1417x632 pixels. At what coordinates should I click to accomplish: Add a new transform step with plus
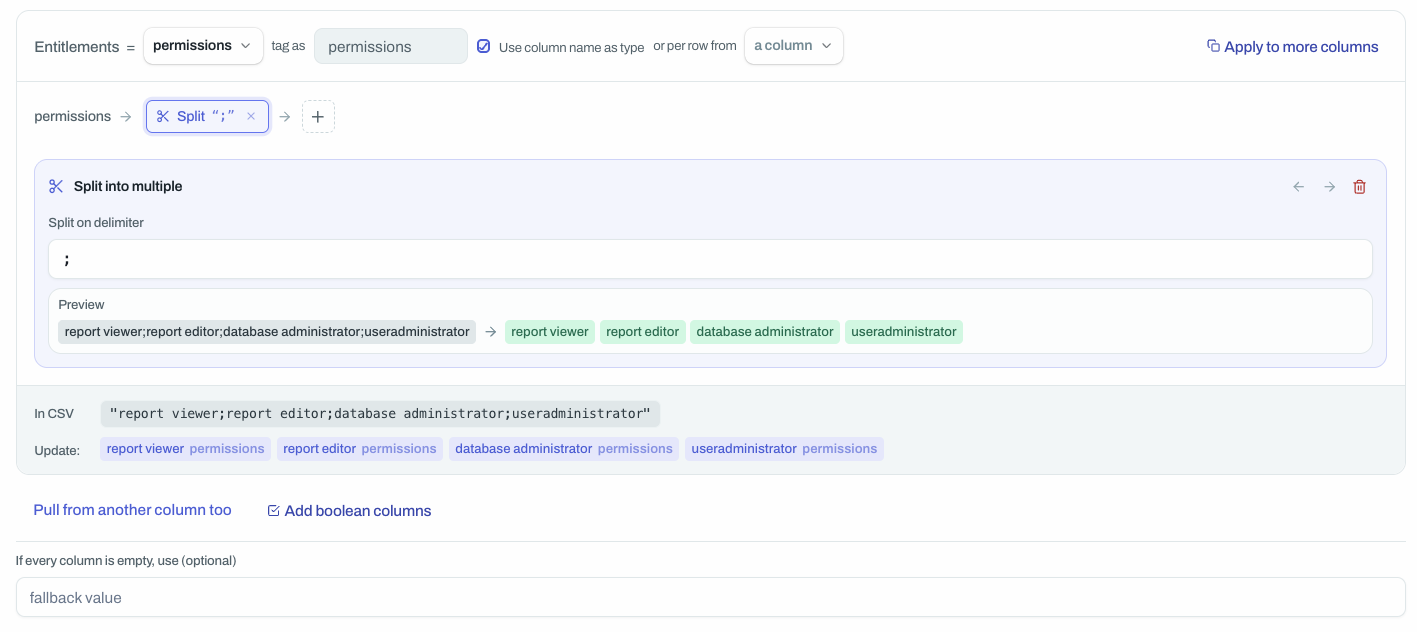tap(318, 116)
